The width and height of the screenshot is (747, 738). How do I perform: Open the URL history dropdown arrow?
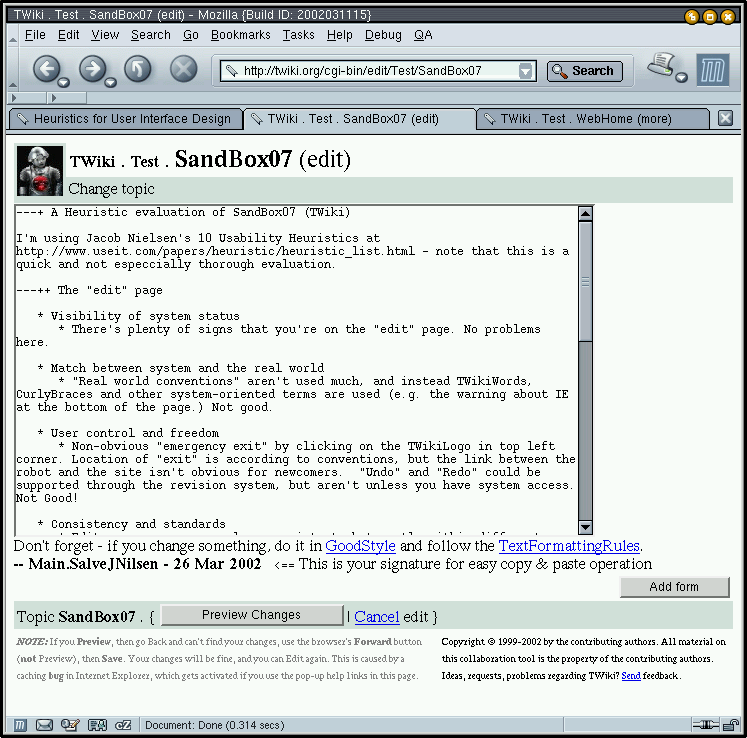pos(525,71)
